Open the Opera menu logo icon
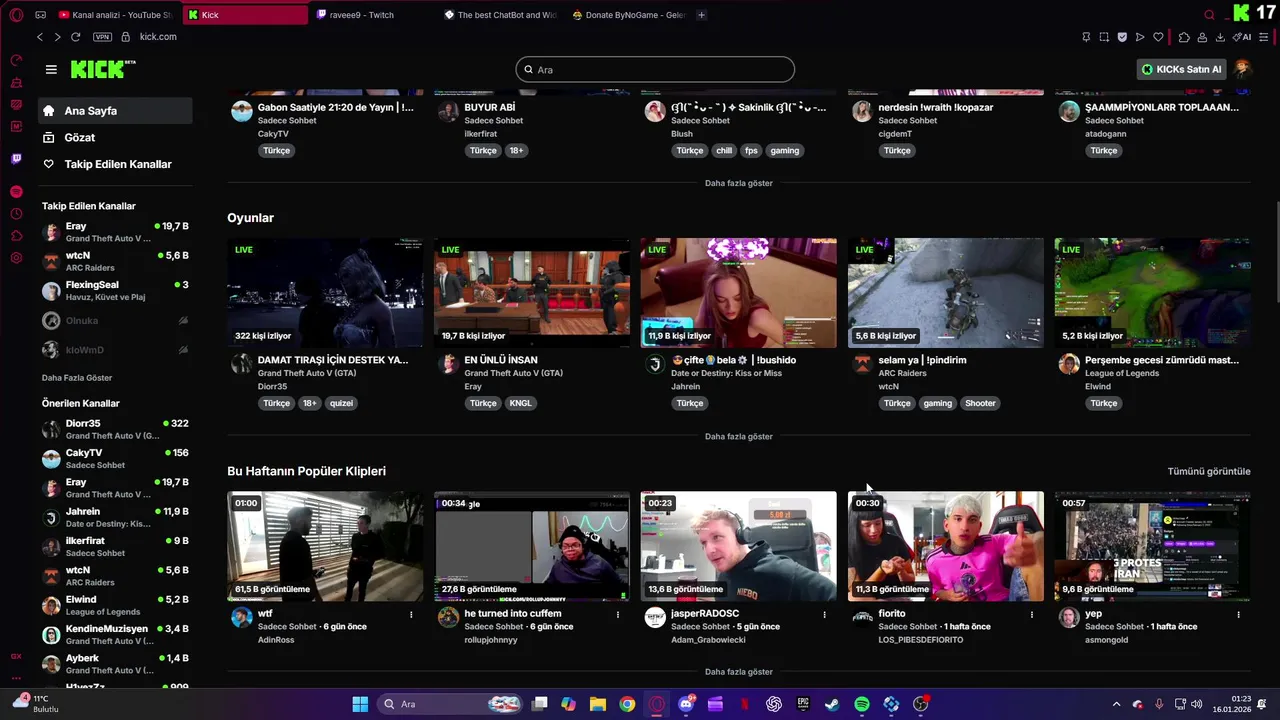The width and height of the screenshot is (1280, 720). tap(15, 15)
